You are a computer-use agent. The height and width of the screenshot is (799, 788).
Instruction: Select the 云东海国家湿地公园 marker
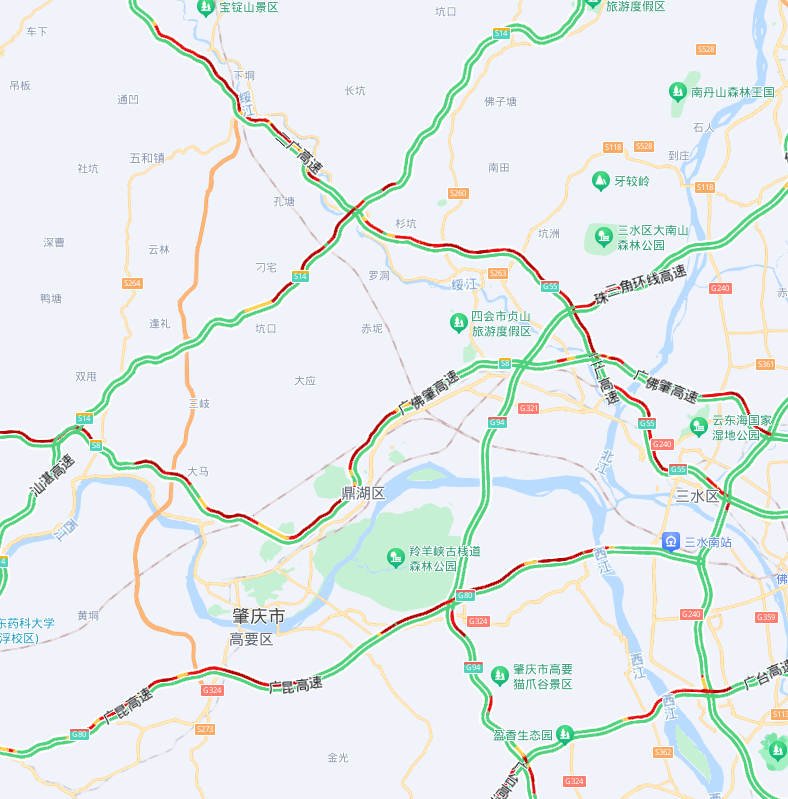click(x=698, y=427)
